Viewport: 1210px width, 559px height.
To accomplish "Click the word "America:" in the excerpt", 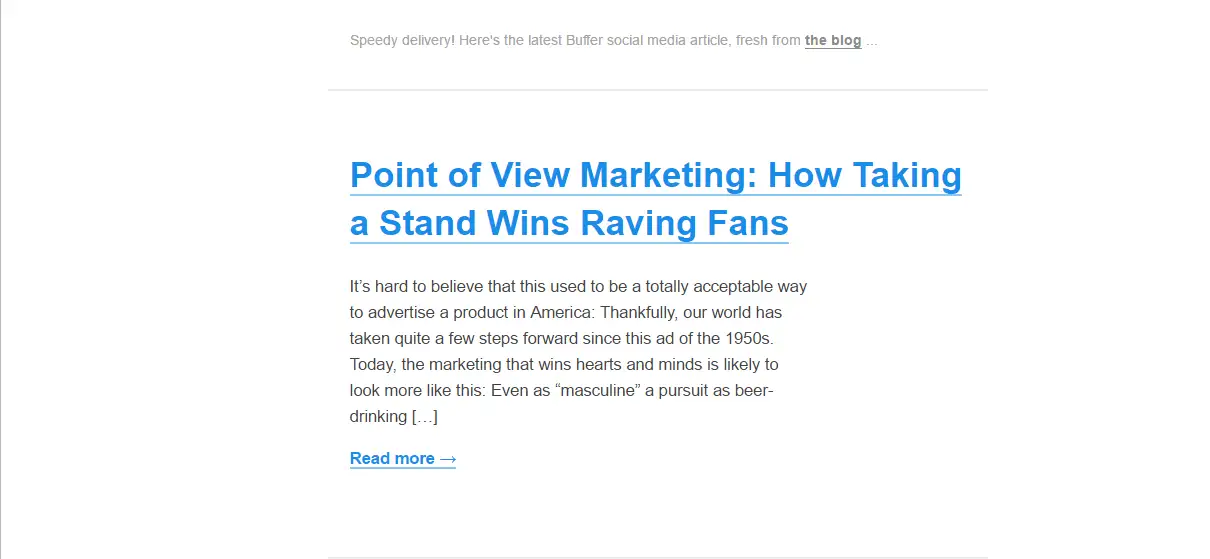I will (562, 312).
